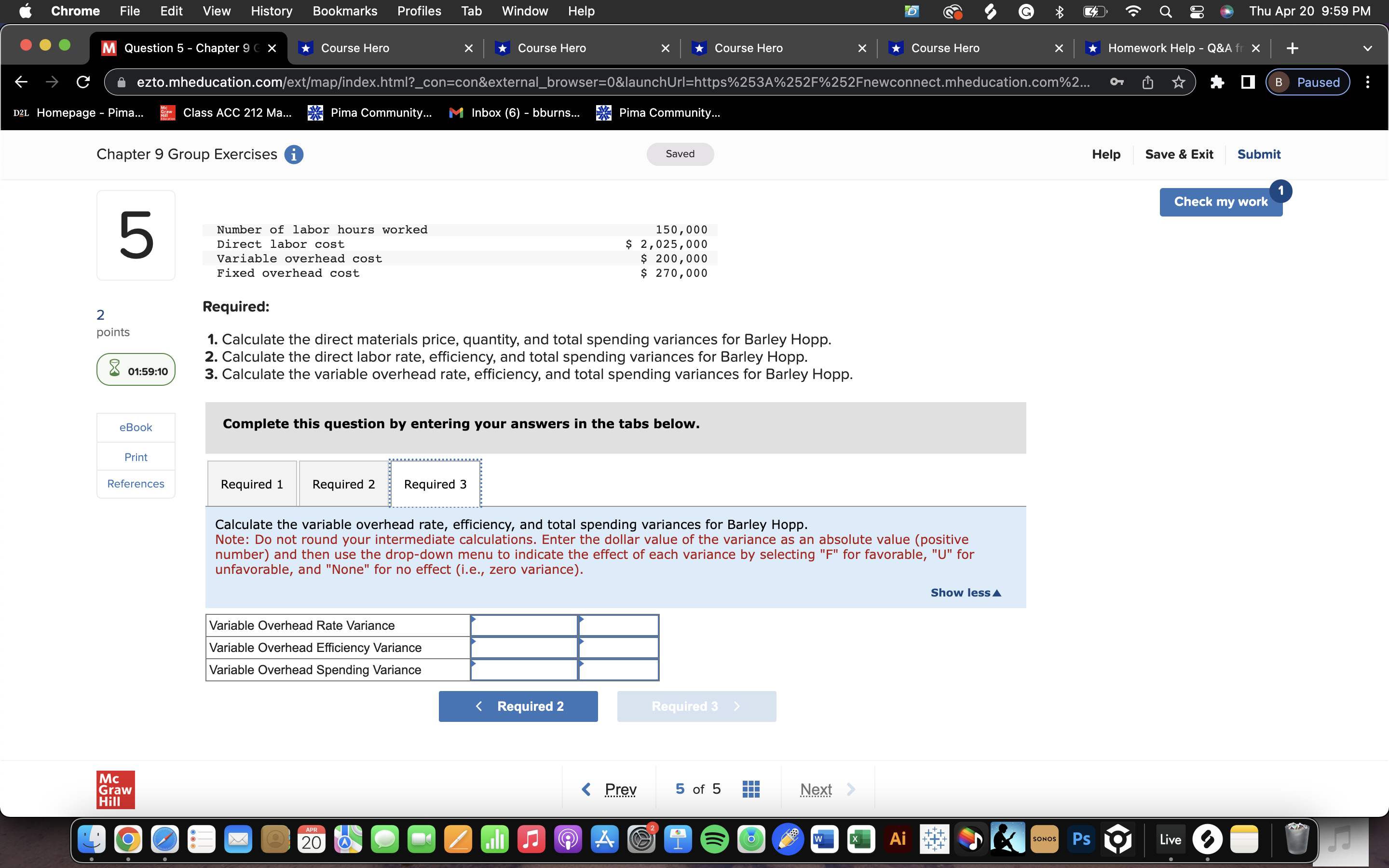Open the question grid navigator icon

click(x=751, y=789)
